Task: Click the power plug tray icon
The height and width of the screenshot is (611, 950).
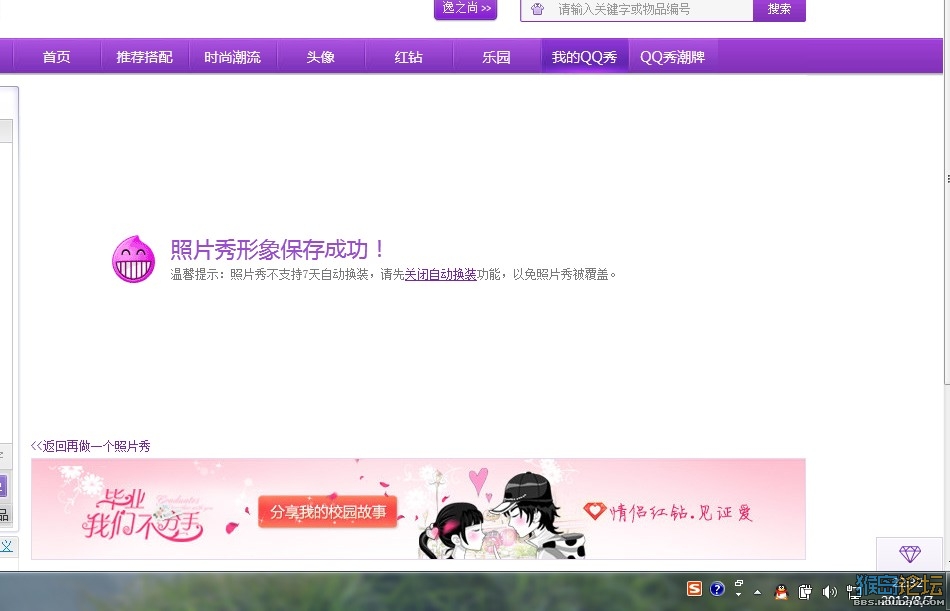Action: [805, 591]
